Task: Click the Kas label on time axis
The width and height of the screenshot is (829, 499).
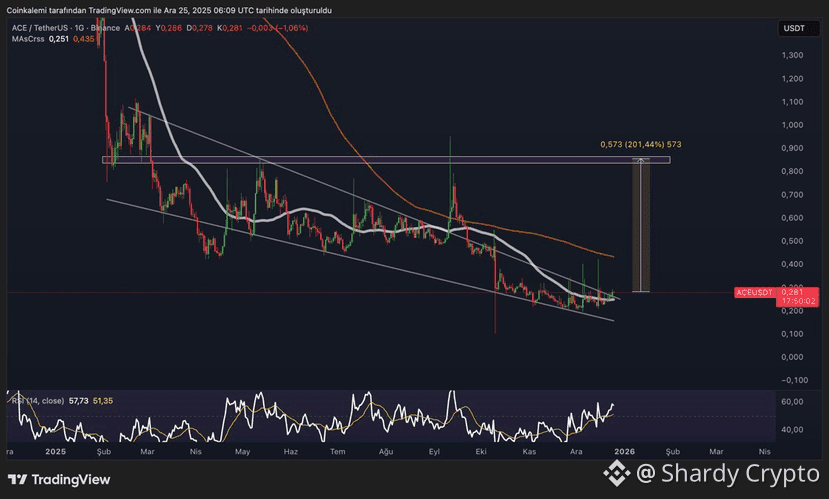Action: point(529,452)
